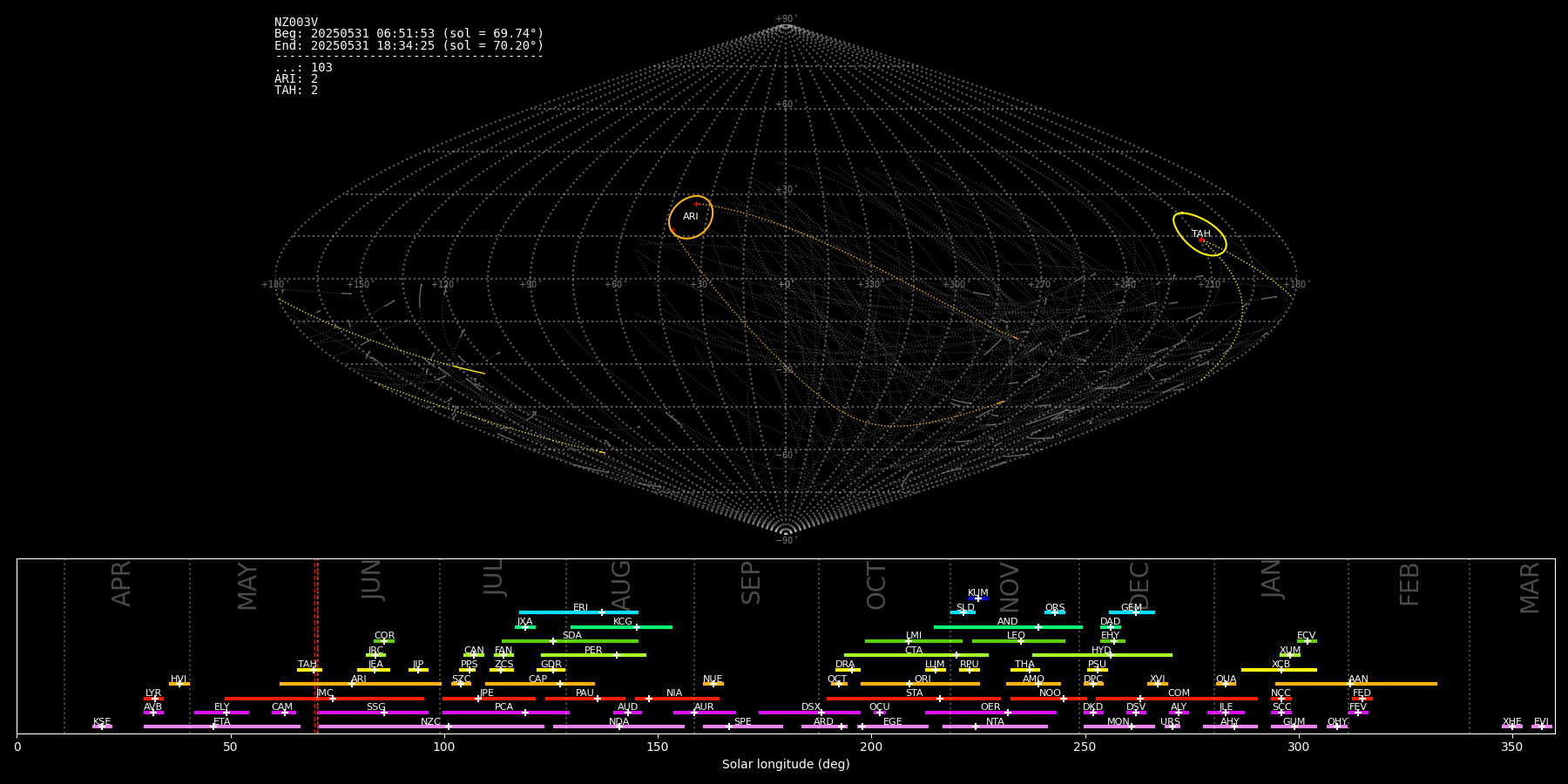The width and height of the screenshot is (1568, 784).
Task: Click the AAN shower bar in the timeline
Action: point(1356,684)
